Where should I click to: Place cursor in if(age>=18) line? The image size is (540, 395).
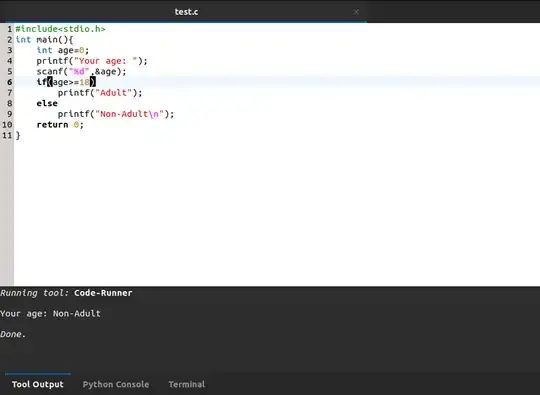[x=66, y=82]
